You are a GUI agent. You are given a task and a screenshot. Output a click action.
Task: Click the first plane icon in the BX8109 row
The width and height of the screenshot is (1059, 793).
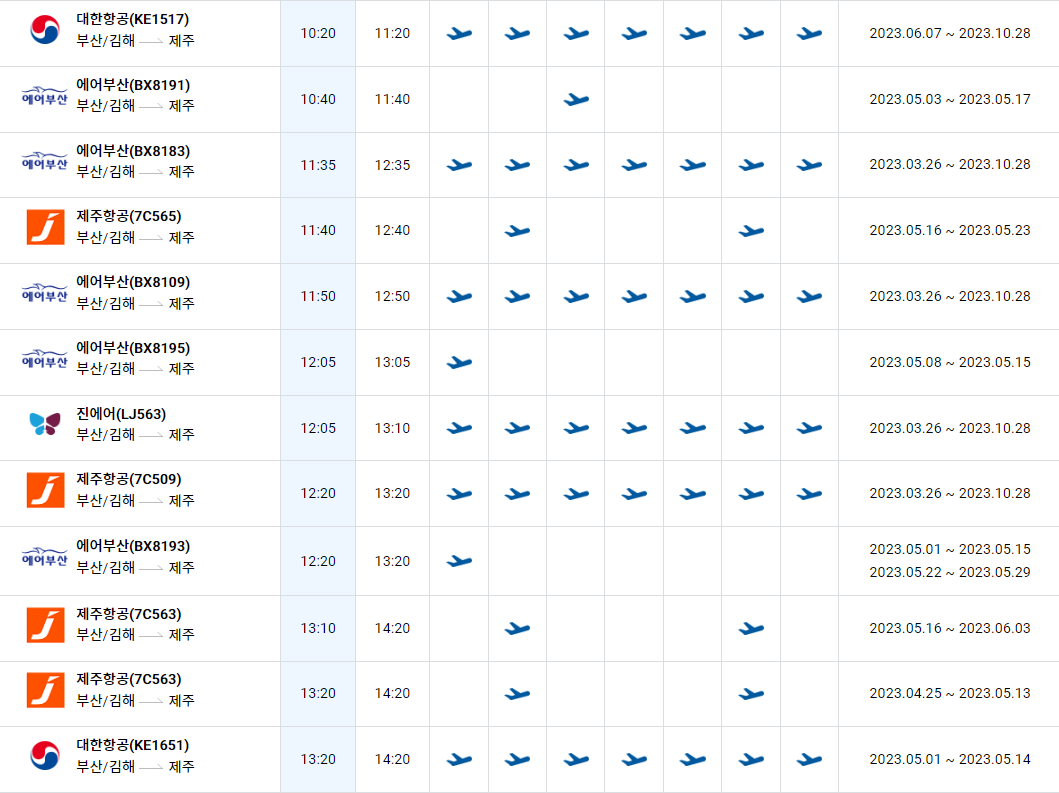(459, 297)
